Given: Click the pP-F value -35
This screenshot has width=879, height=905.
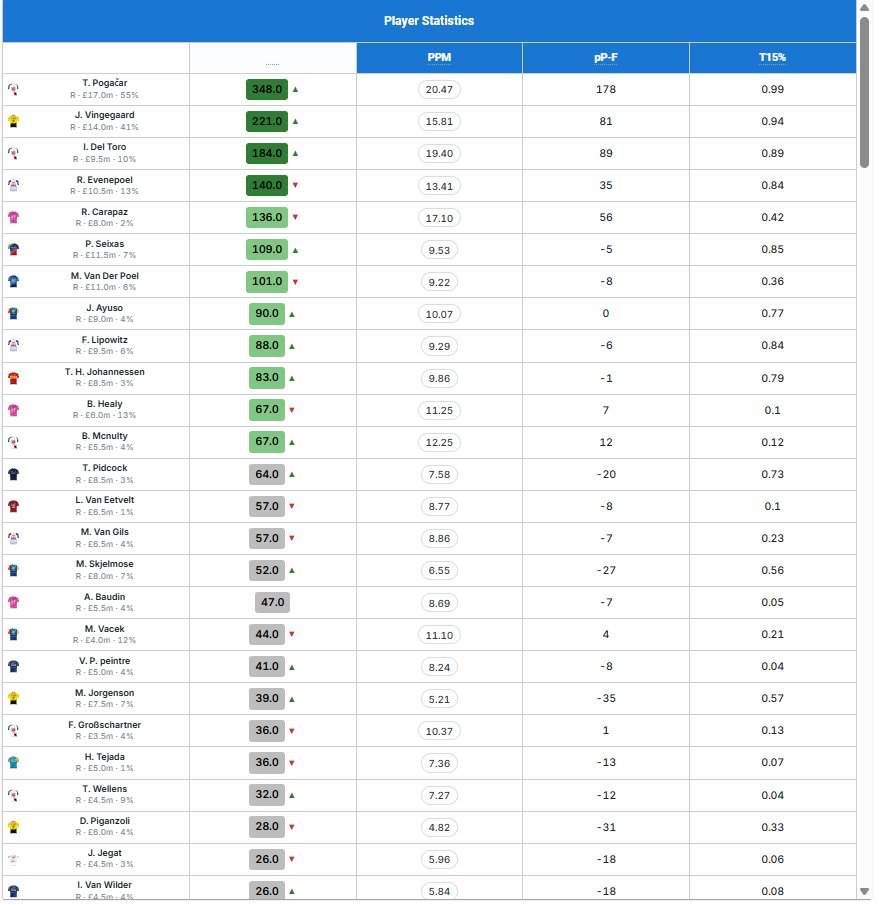Looking at the screenshot, I should (x=605, y=698).
